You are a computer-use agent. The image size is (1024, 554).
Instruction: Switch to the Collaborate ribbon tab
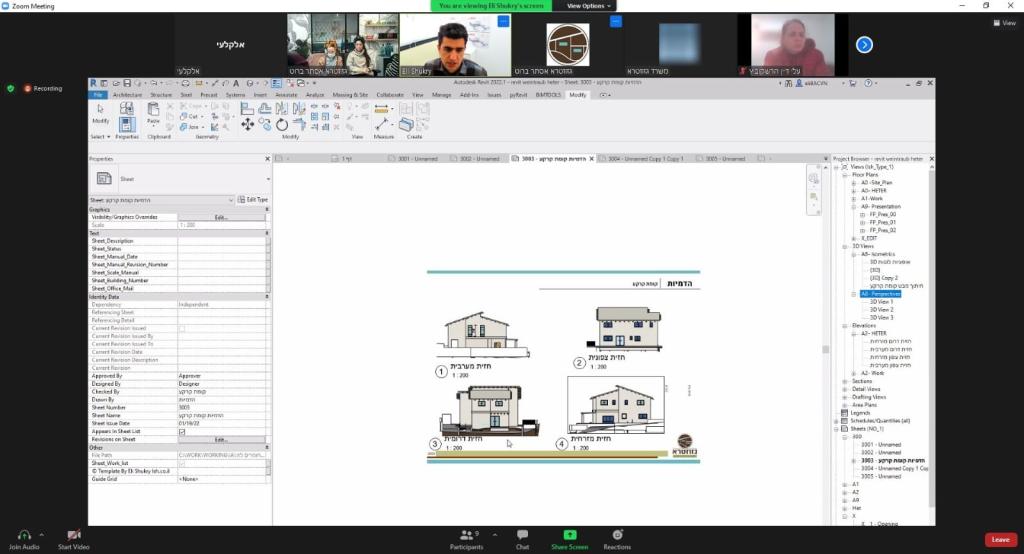[x=390, y=95]
